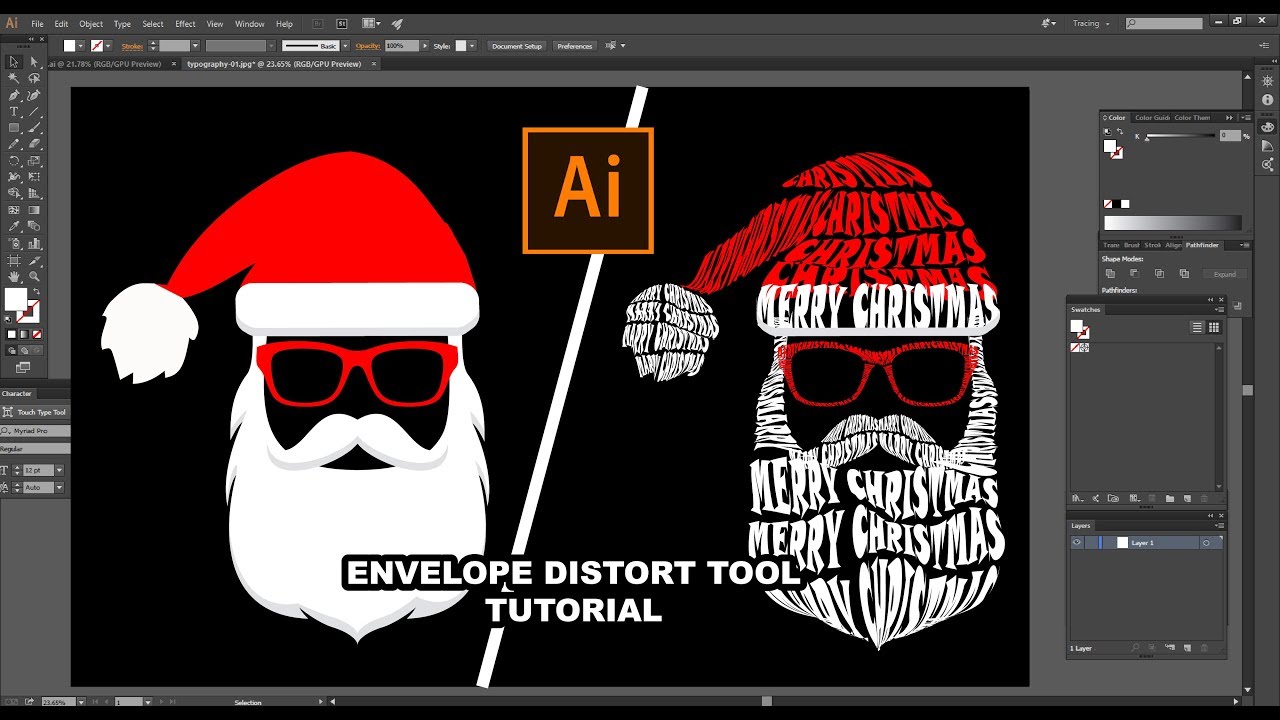Click Exclude shape mode in Pathfinder
Viewport: 1280px width, 720px height.
click(x=1184, y=273)
